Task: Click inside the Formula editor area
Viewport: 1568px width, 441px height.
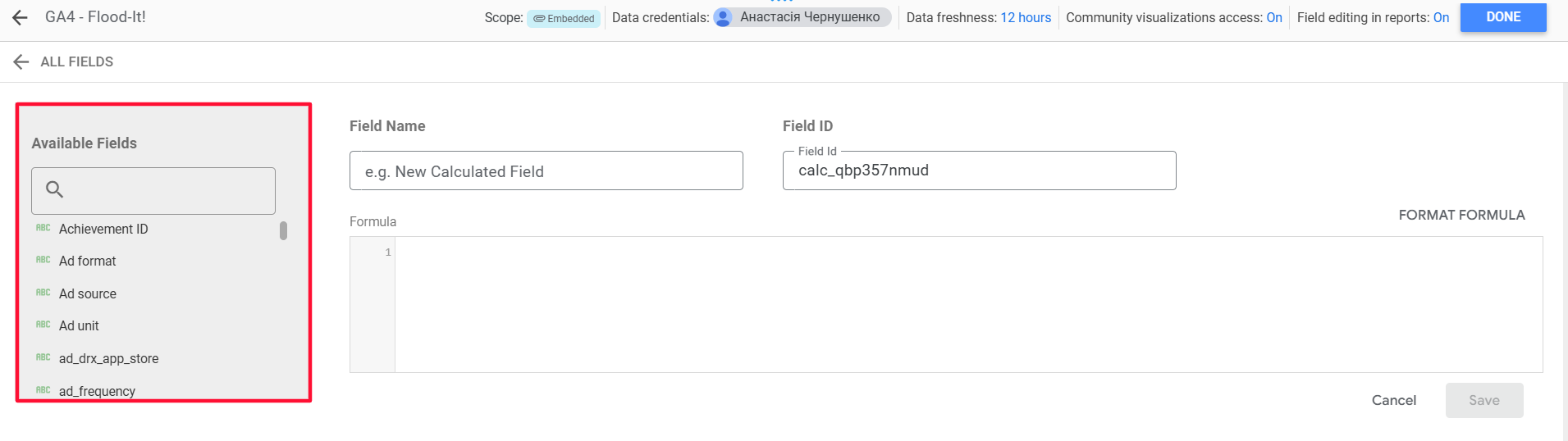Action: (x=968, y=304)
